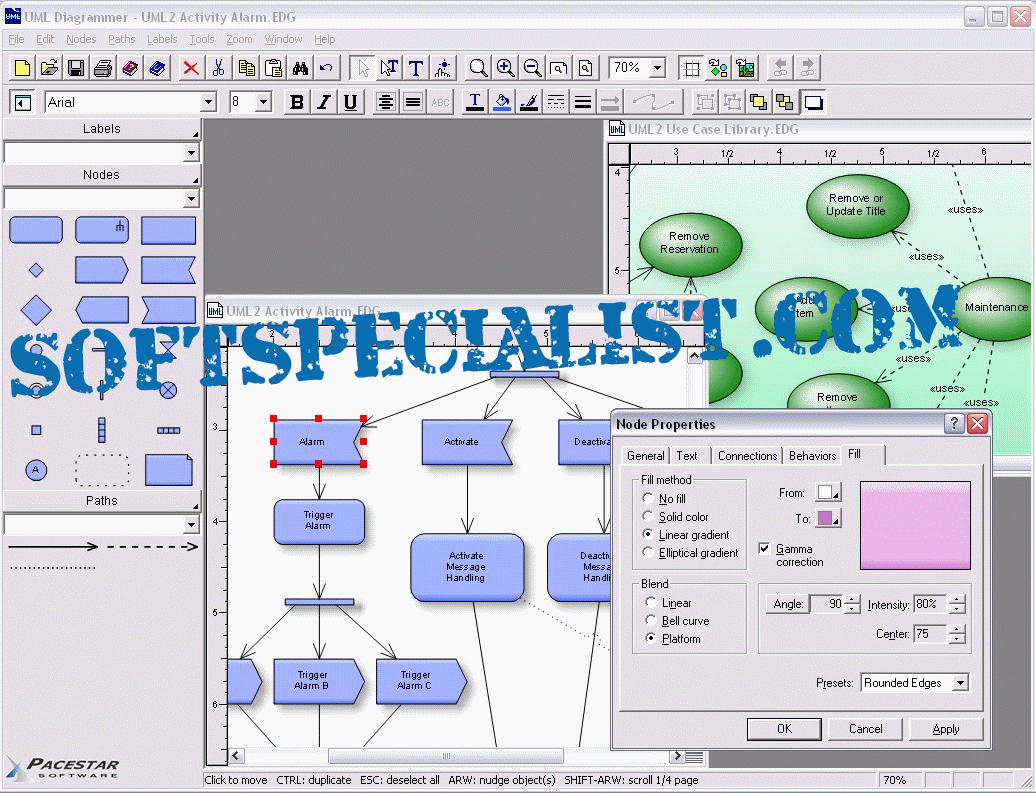Screen dimensions: 1036x793
Task: Expand the 70% zoom level dropdown
Action: pyautogui.click(x=657, y=68)
